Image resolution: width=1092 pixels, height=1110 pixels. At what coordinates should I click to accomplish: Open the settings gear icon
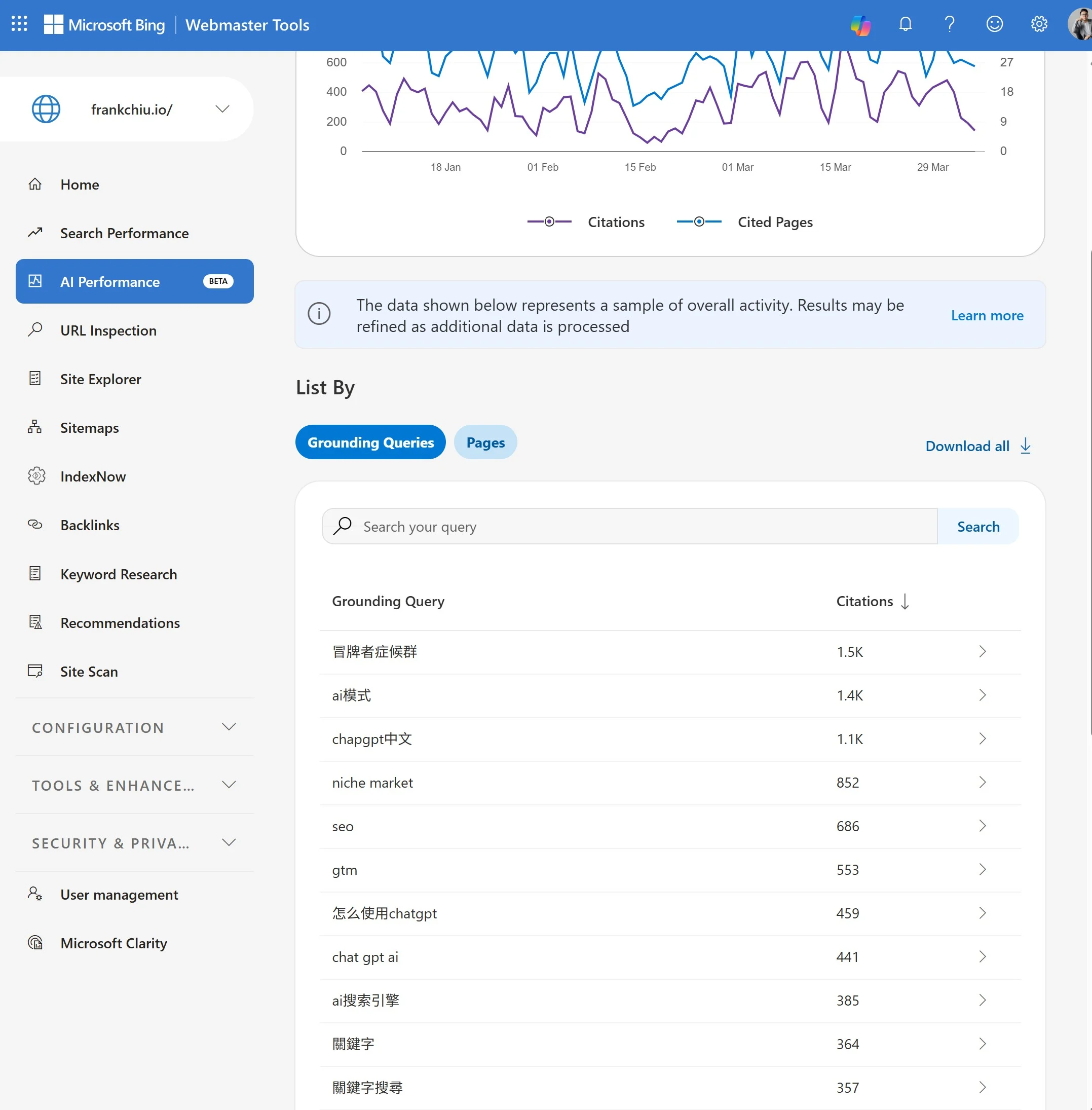click(1039, 24)
